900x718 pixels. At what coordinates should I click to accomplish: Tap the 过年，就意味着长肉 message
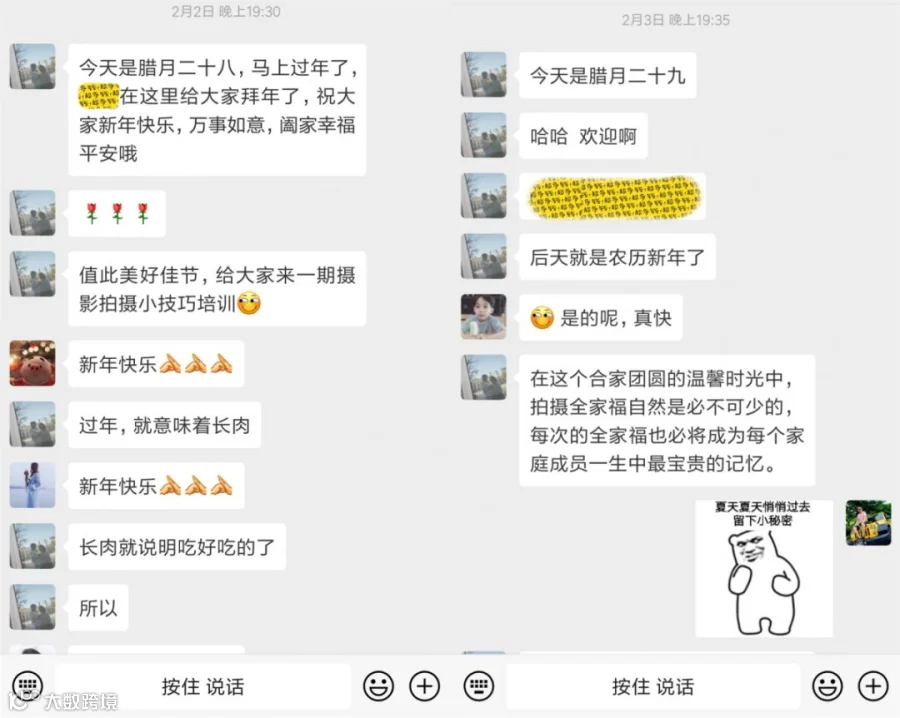[164, 425]
